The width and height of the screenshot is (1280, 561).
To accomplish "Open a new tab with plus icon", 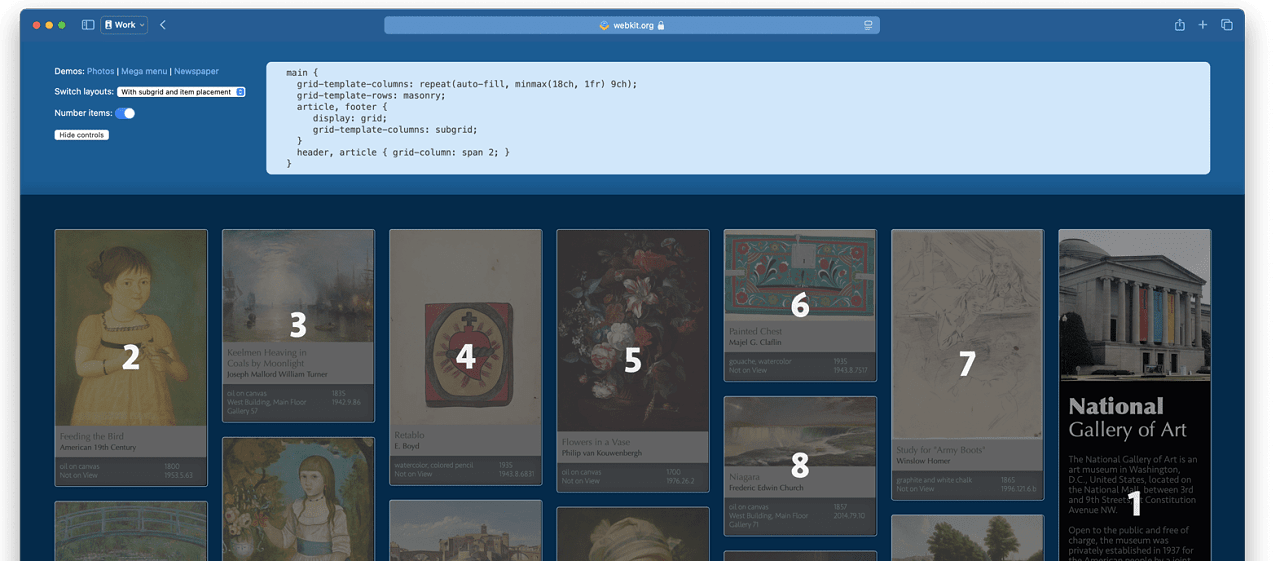I will [x=1203, y=25].
